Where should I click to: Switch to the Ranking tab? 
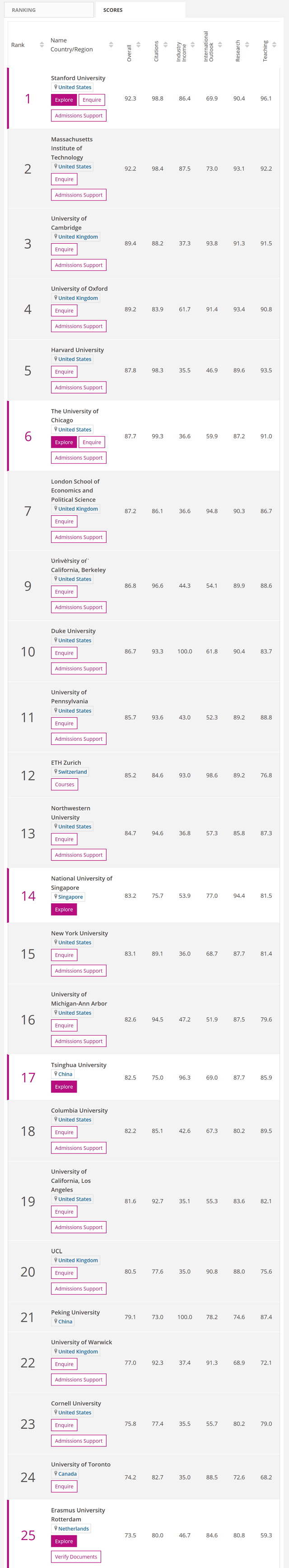tap(49, 10)
